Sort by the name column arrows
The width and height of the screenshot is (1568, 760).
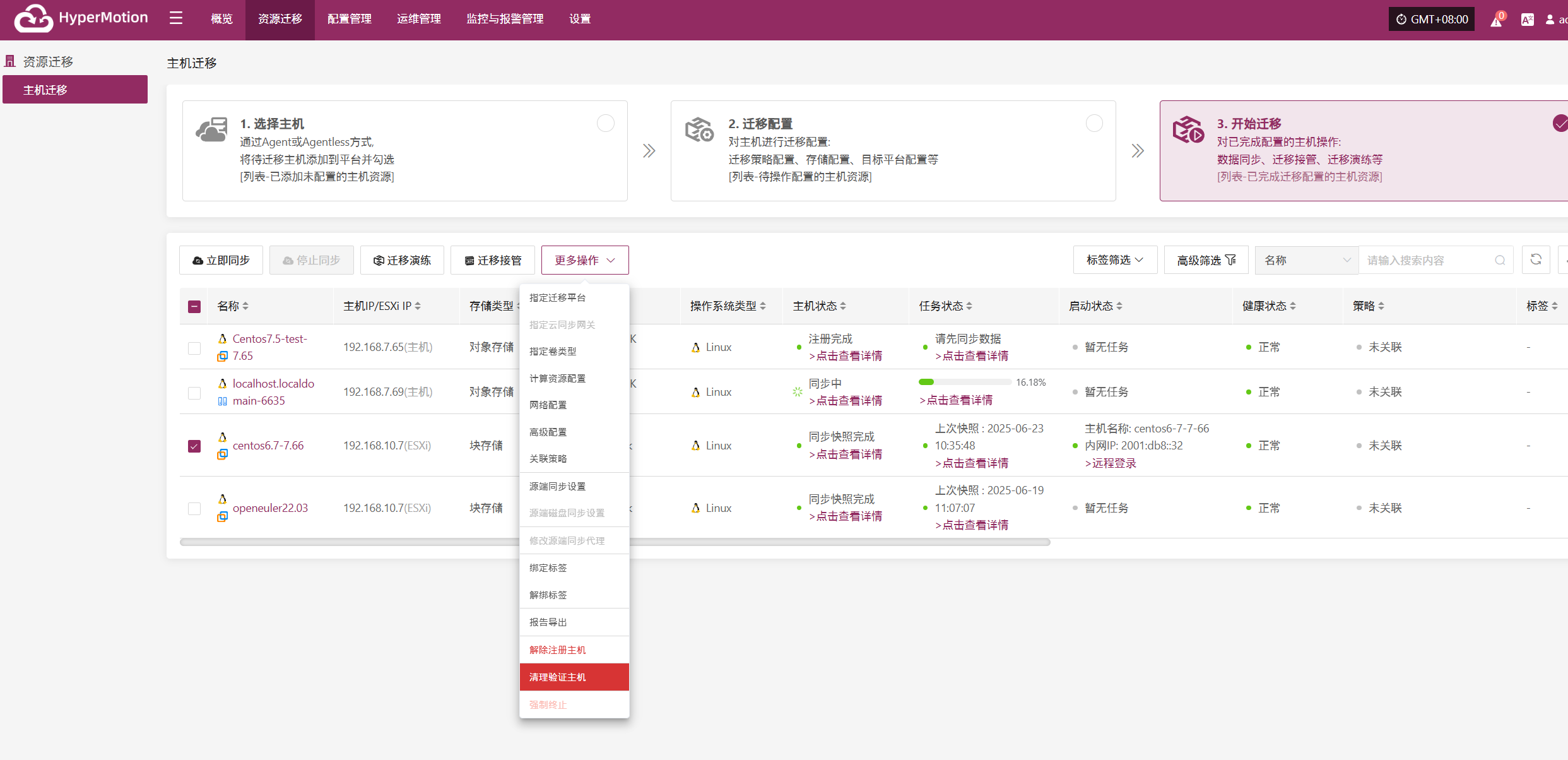(x=245, y=306)
